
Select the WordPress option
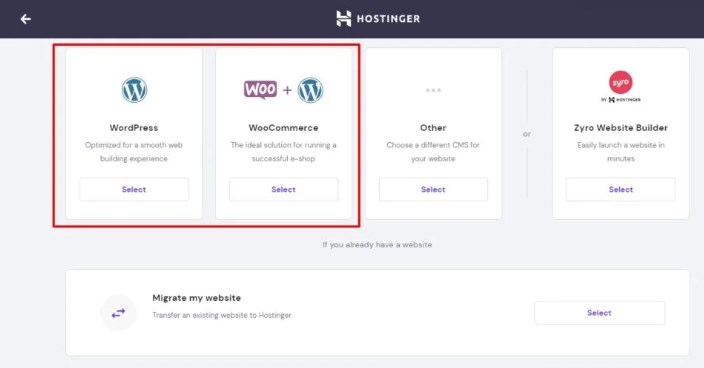point(134,189)
